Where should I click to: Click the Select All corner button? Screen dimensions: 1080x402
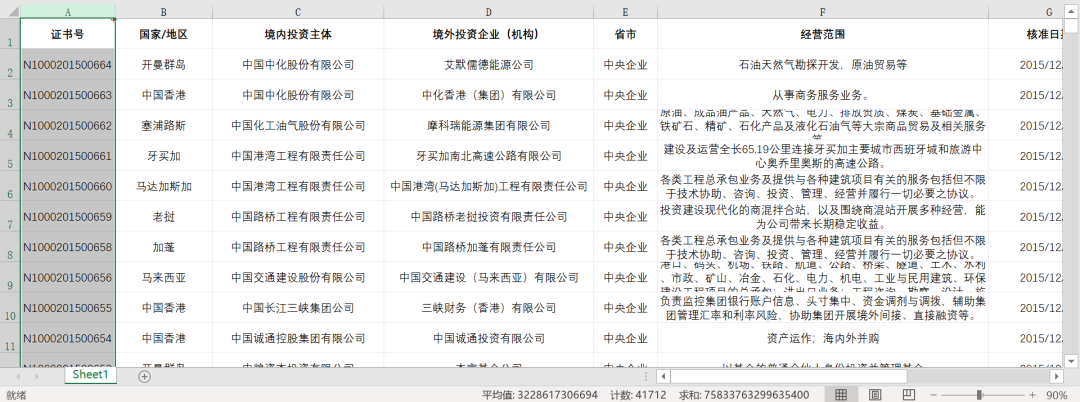coord(10,11)
